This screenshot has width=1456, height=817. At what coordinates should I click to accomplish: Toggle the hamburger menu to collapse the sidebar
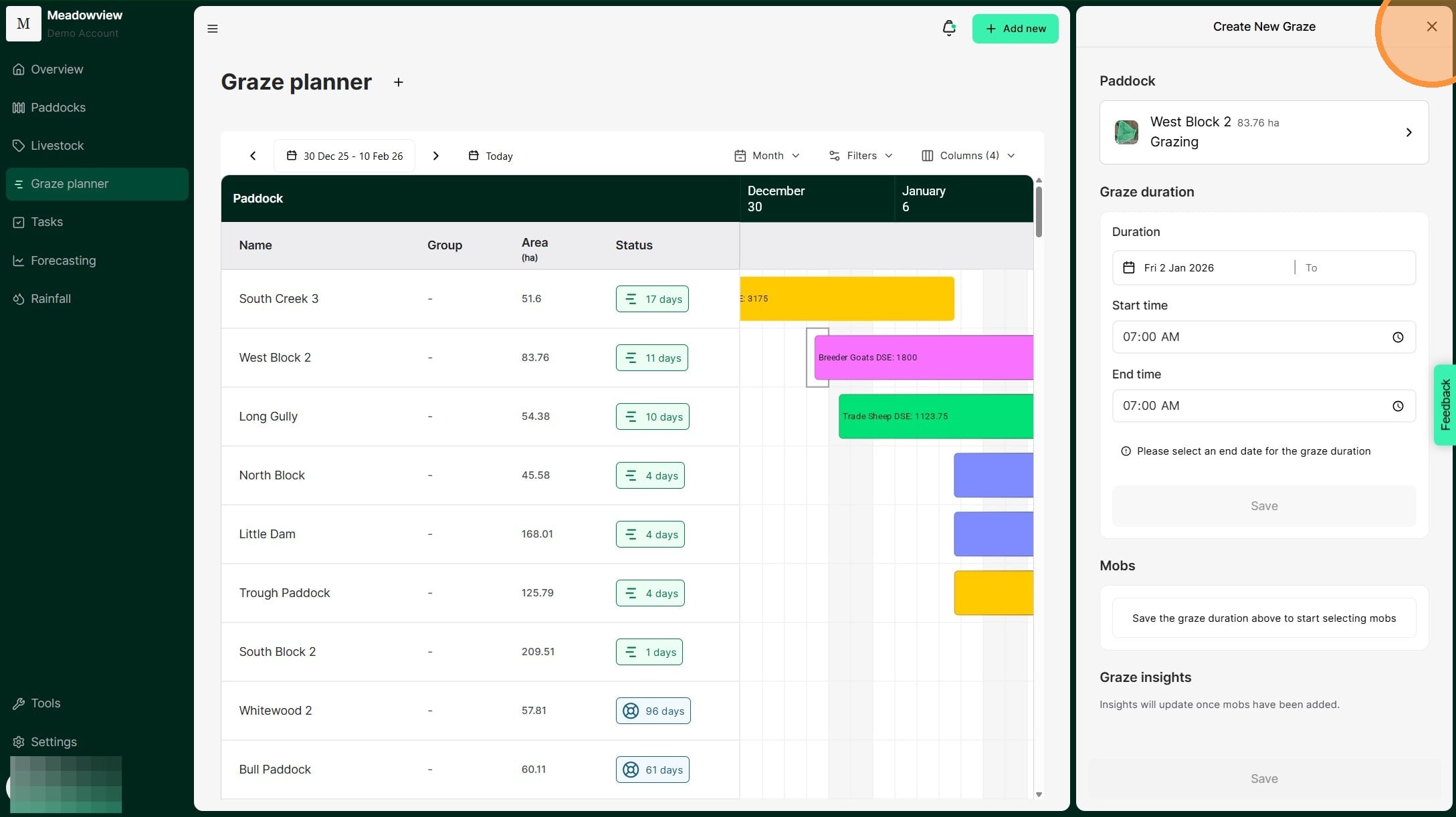[213, 29]
